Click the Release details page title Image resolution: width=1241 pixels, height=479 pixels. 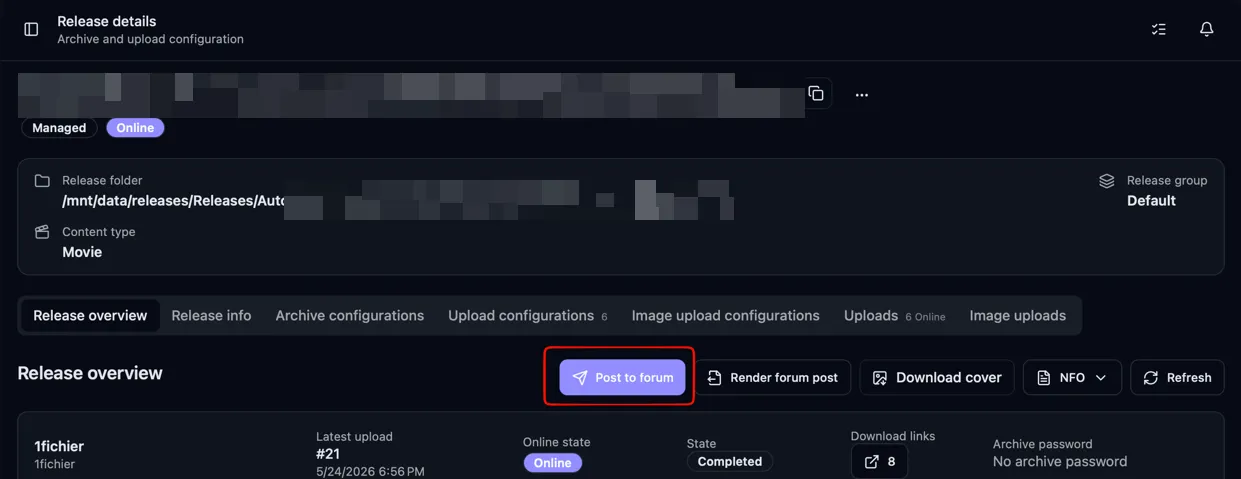(107, 21)
